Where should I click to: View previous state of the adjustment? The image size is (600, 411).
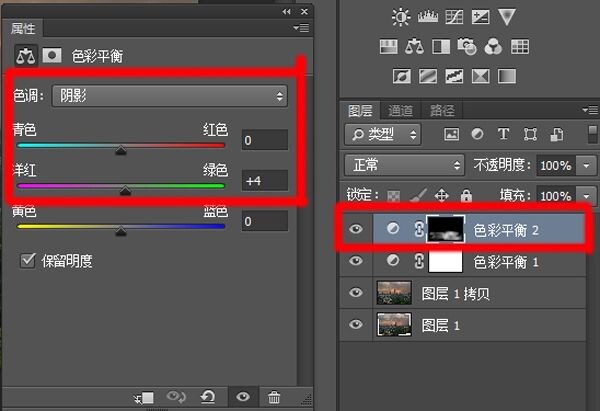pos(176,397)
